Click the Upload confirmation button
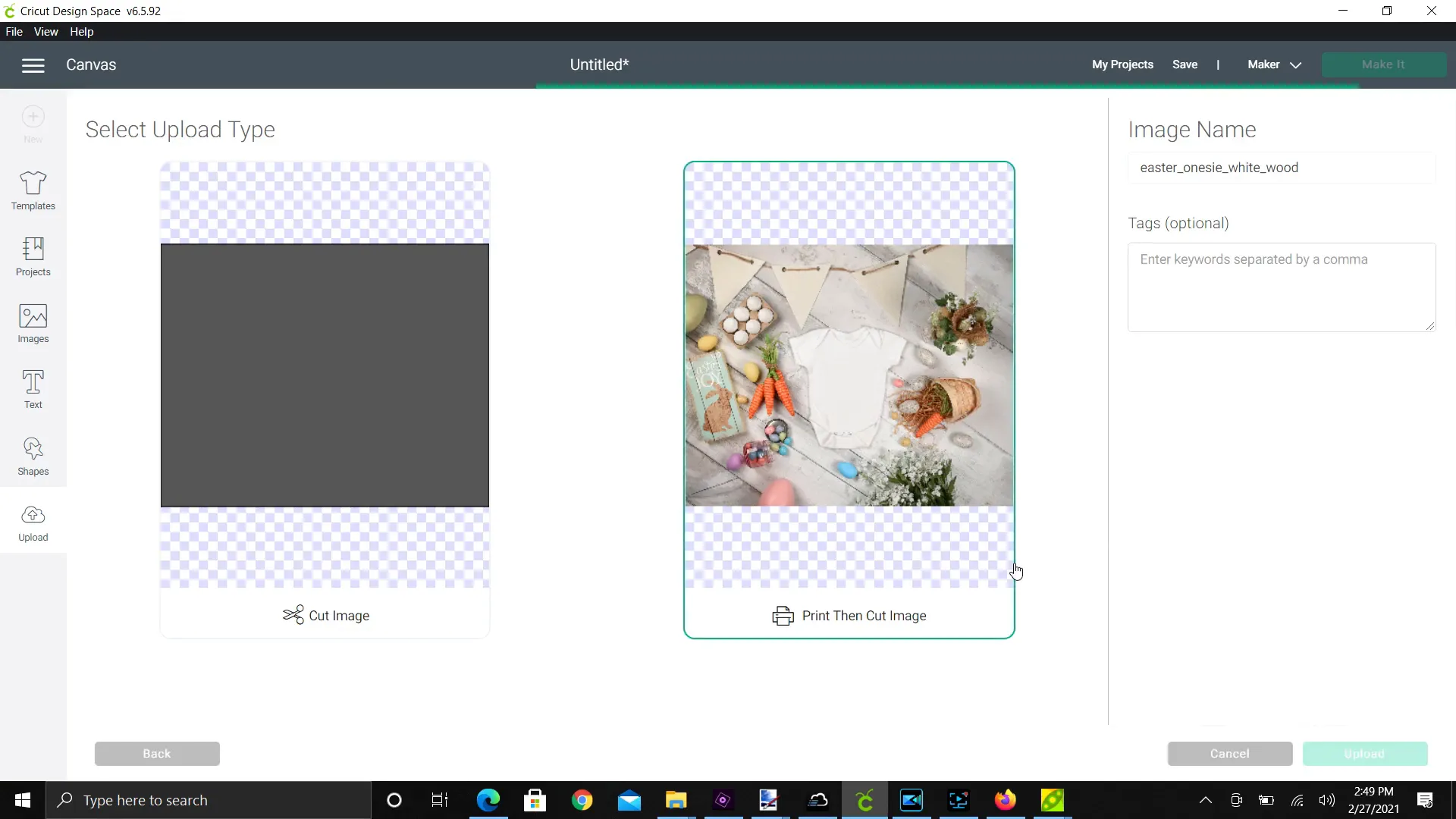The width and height of the screenshot is (1456, 819). tap(1365, 753)
